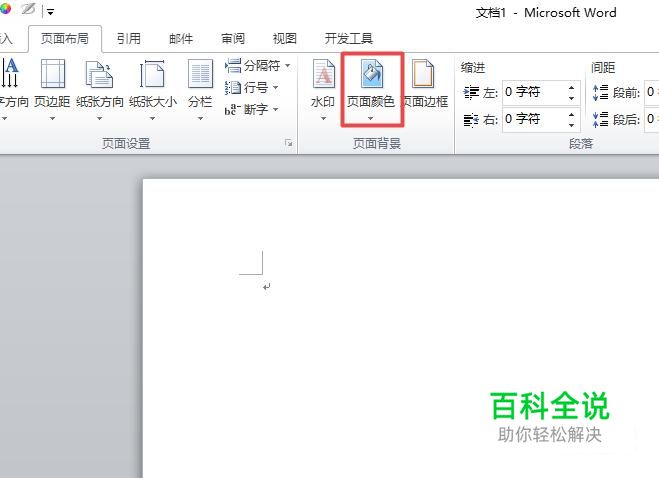Image resolution: width=659 pixels, height=478 pixels.
Task: Open the Page Setup (页面设置) dialog launcher
Action: 289,143
